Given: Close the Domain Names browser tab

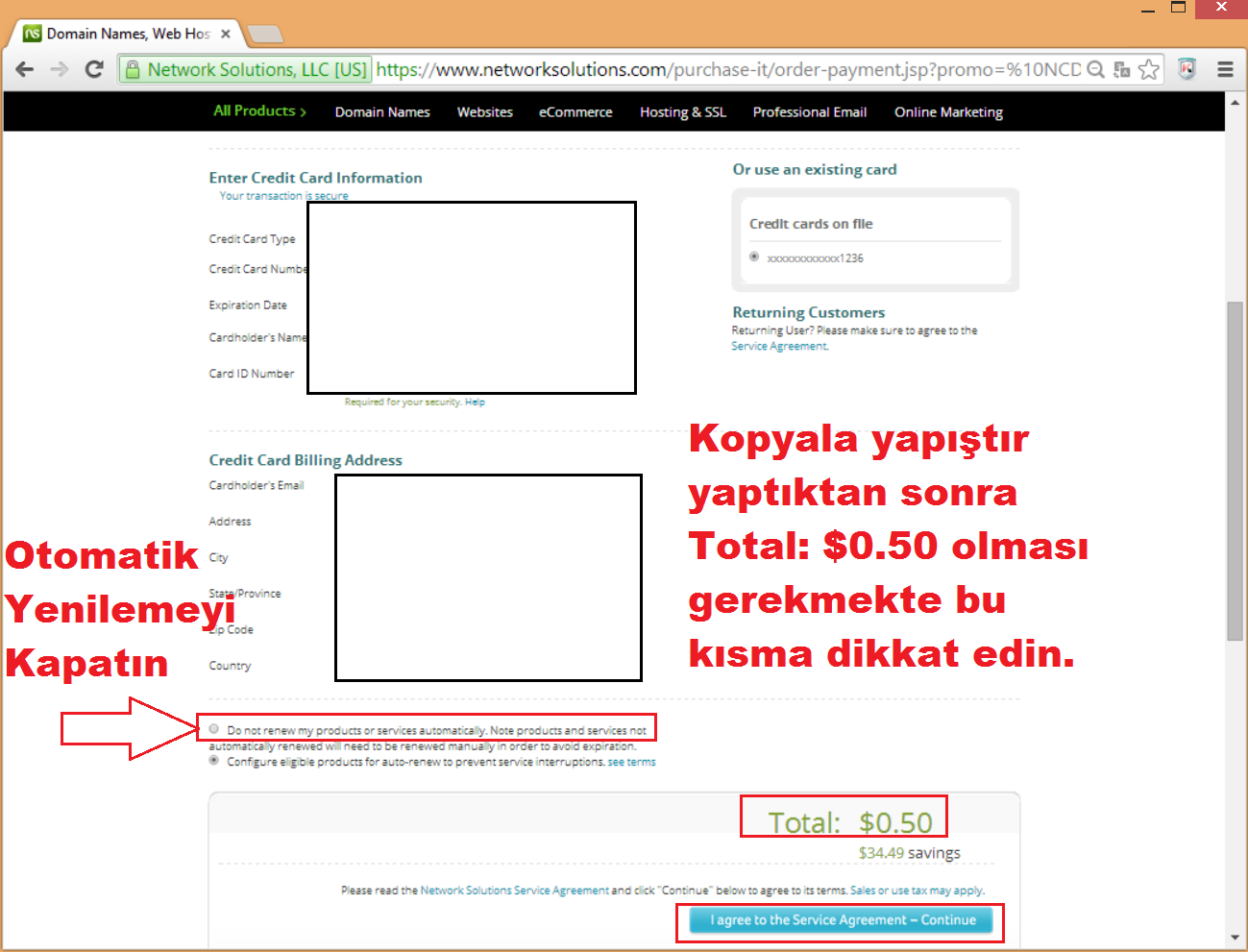Looking at the screenshot, I should 226,34.
